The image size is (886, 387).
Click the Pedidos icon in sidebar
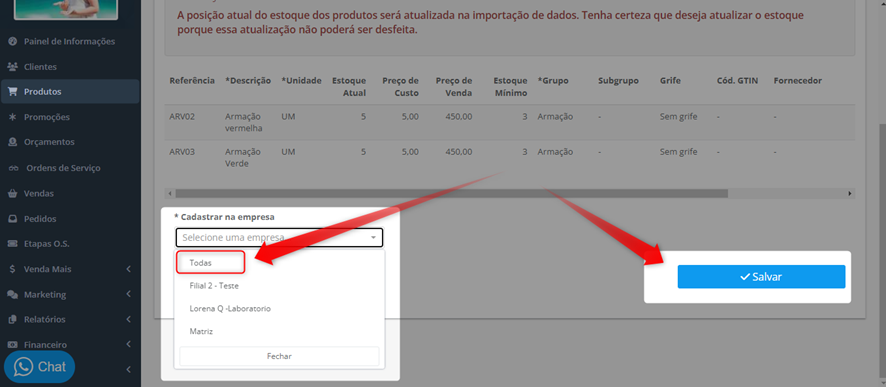click(x=12, y=219)
